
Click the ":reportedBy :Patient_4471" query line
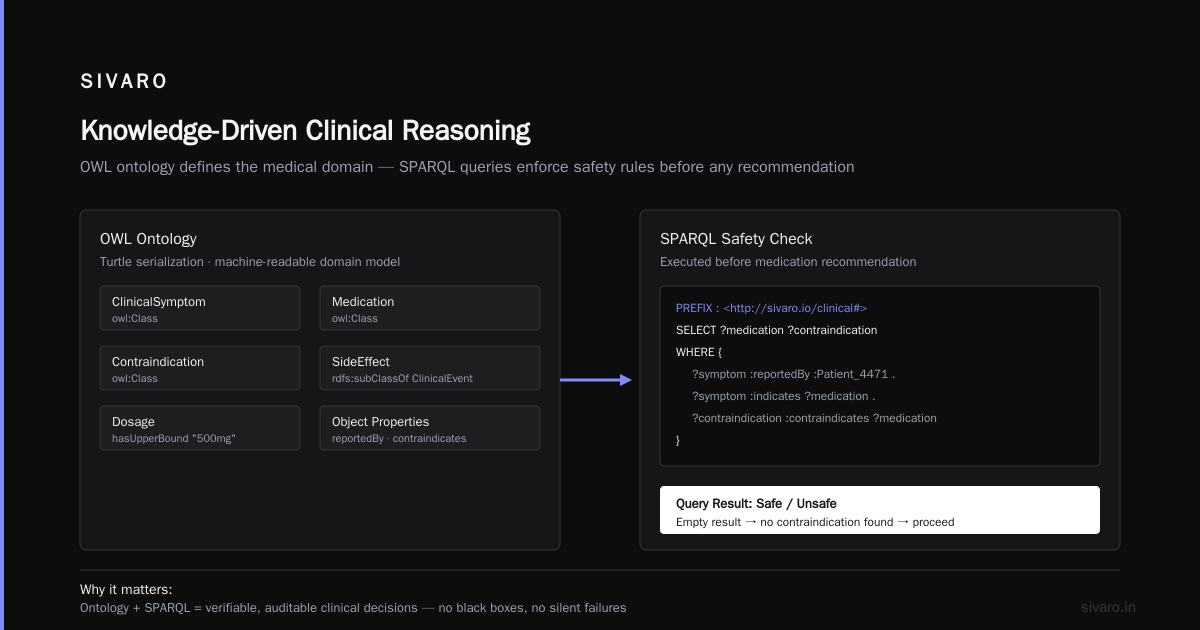coord(793,374)
